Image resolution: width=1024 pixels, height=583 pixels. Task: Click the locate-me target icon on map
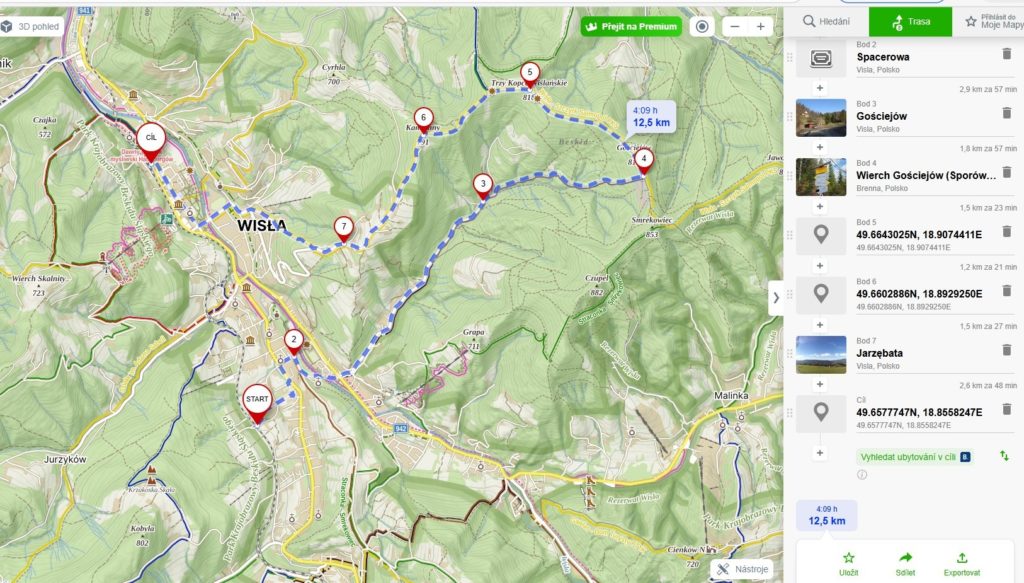tap(702, 27)
